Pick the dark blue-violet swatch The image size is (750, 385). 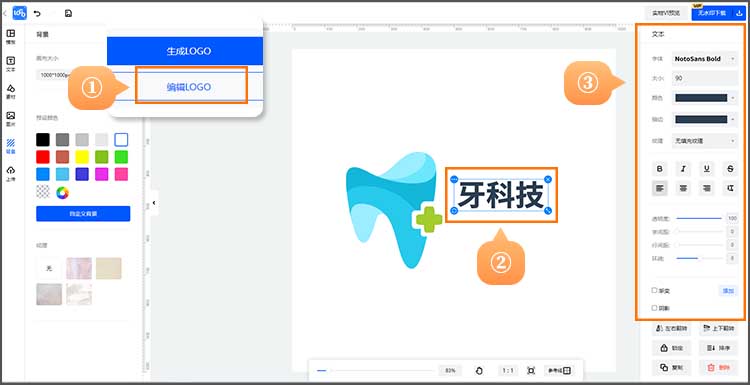(x=82, y=174)
